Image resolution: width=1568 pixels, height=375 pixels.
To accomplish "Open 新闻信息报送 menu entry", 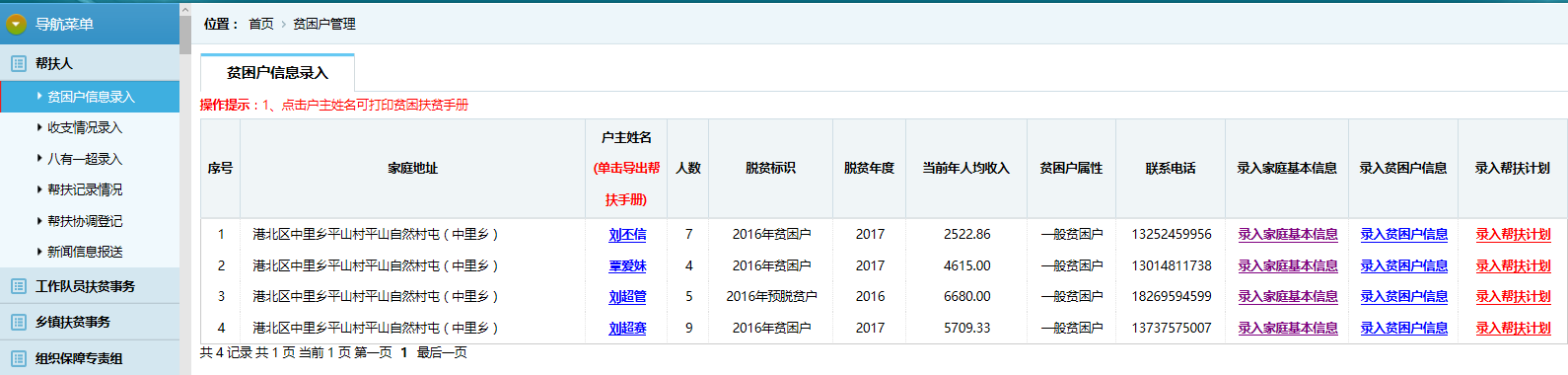I will [85, 252].
